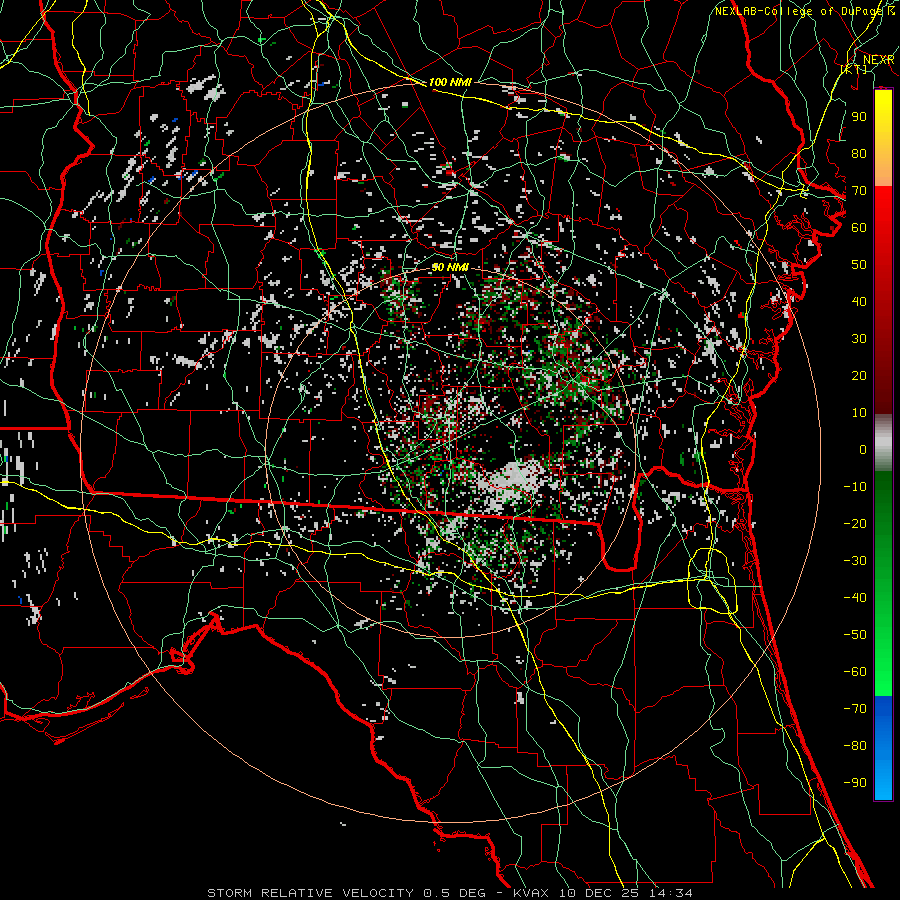Click the "NEXR" label near the scale
900x900 pixels.
click(879, 60)
